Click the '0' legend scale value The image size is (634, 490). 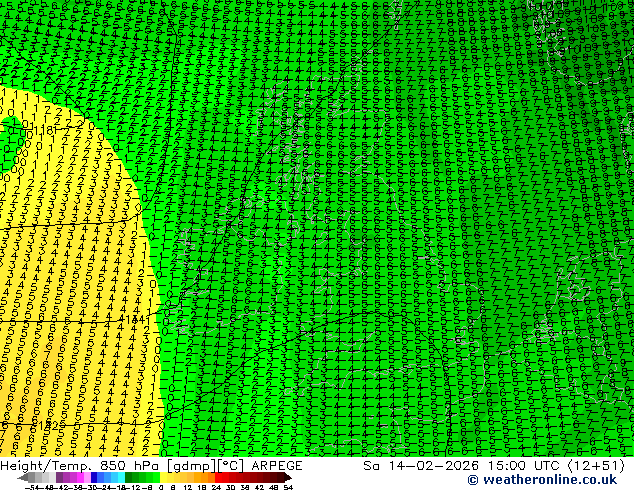(161, 488)
